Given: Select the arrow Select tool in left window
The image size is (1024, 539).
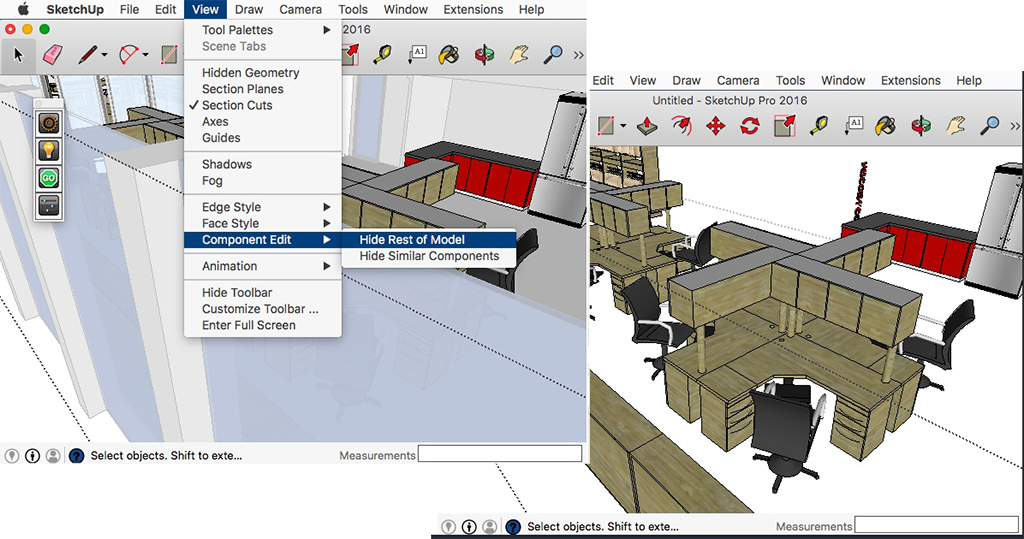Looking at the screenshot, I should click(x=18, y=55).
